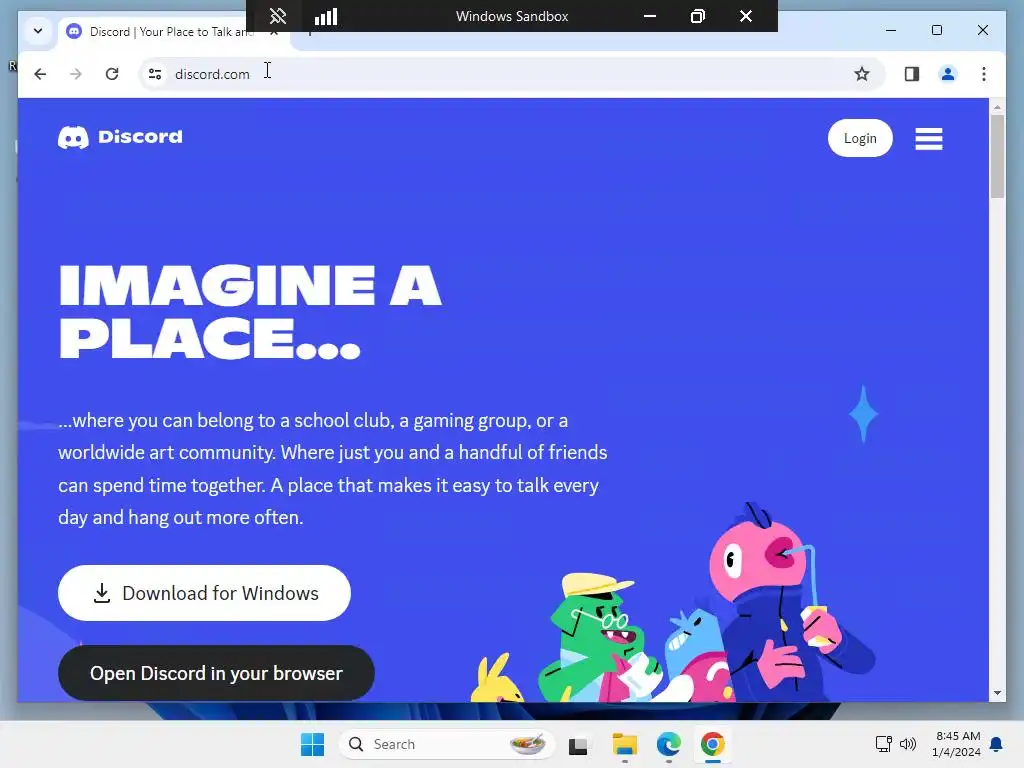Maximize the Chrome window

pos(936,30)
